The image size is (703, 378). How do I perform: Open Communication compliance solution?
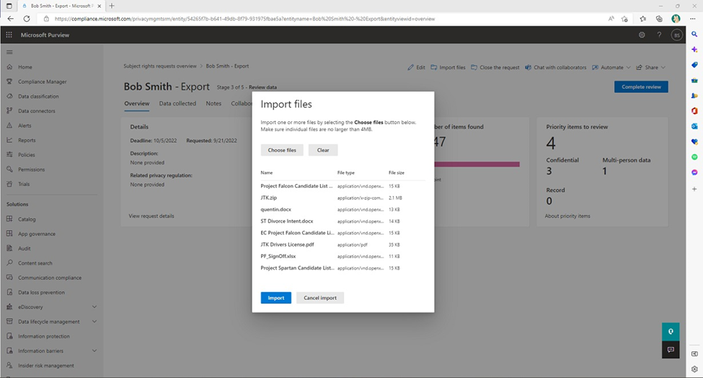click(x=50, y=278)
